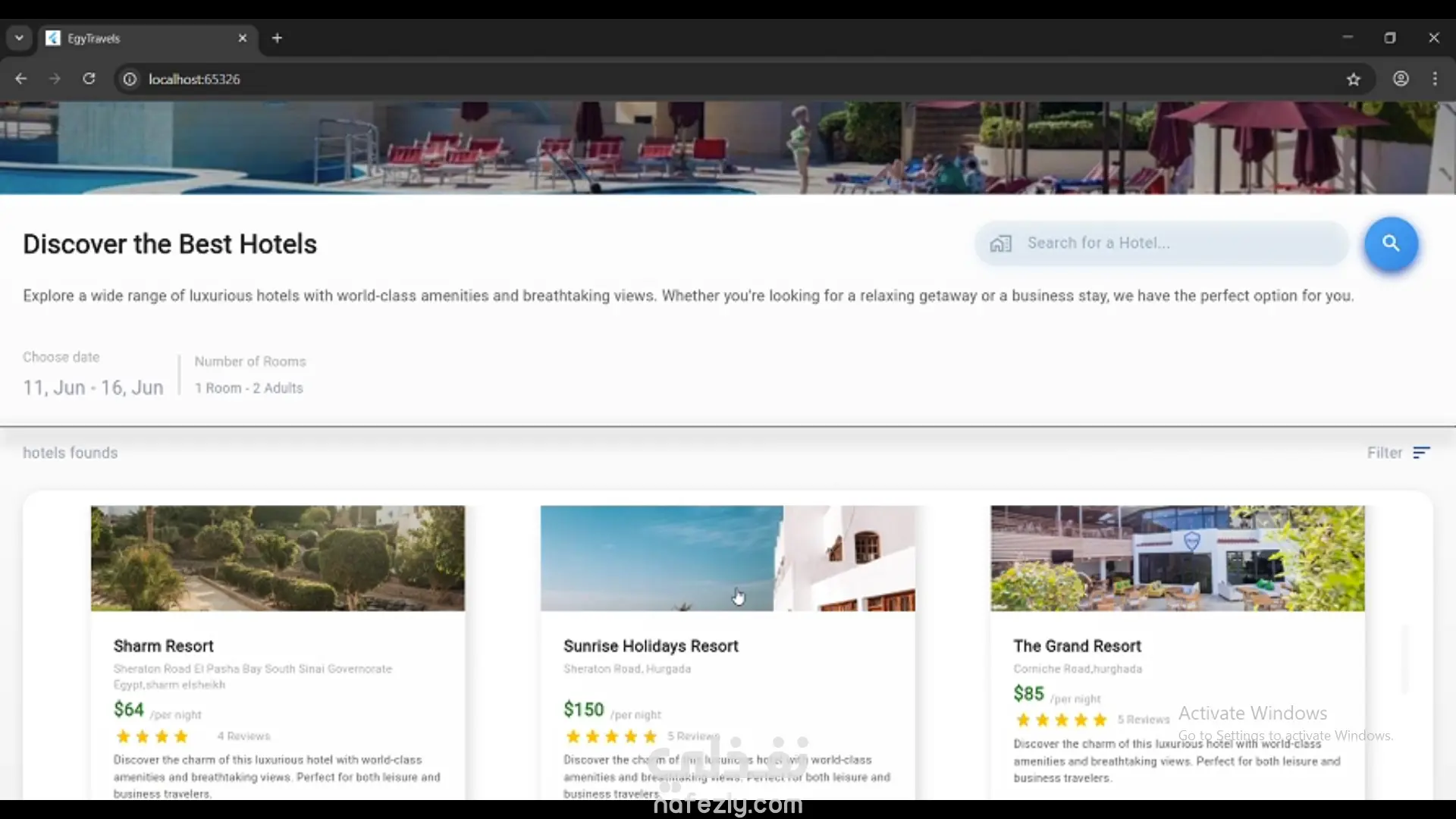Click The Grand Resort photo
The width and height of the screenshot is (1456, 819).
pos(1177,558)
